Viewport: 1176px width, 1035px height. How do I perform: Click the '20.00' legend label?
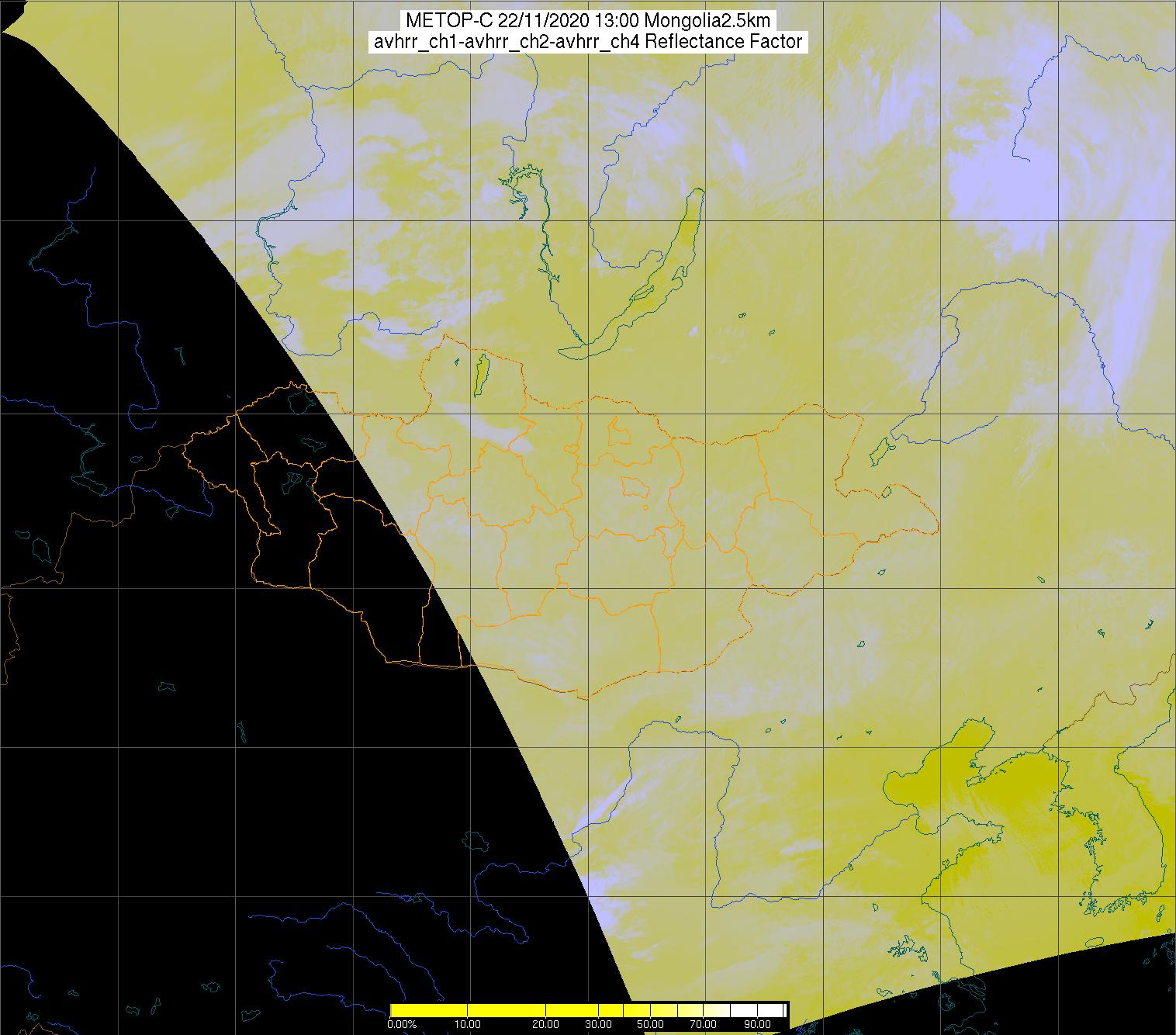coord(546,1024)
